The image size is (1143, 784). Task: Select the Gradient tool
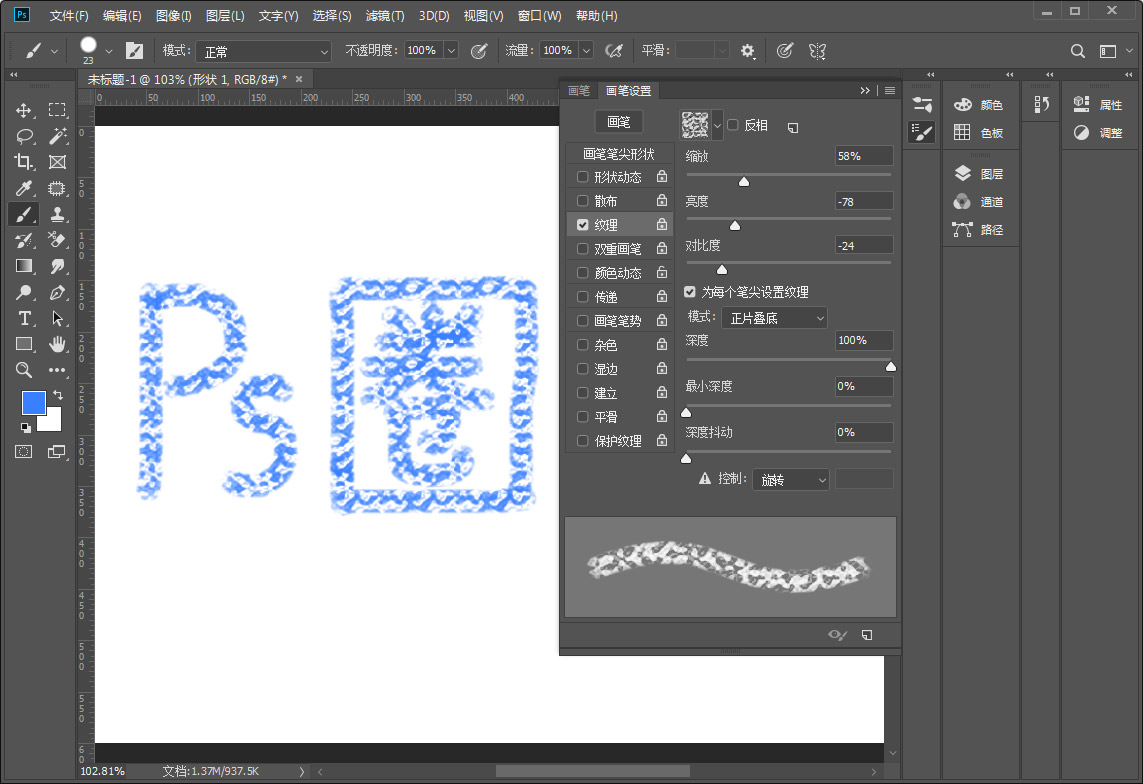(x=23, y=266)
